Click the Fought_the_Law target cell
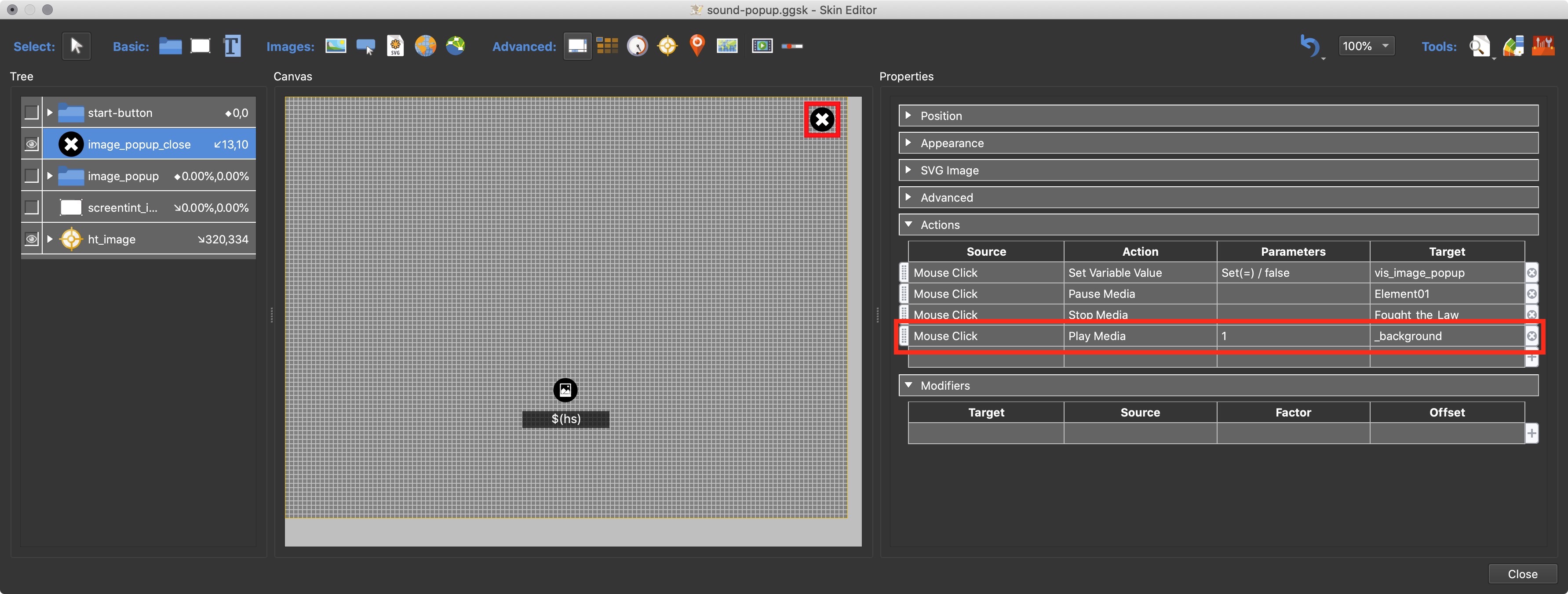The width and height of the screenshot is (1568, 594). (1447, 315)
